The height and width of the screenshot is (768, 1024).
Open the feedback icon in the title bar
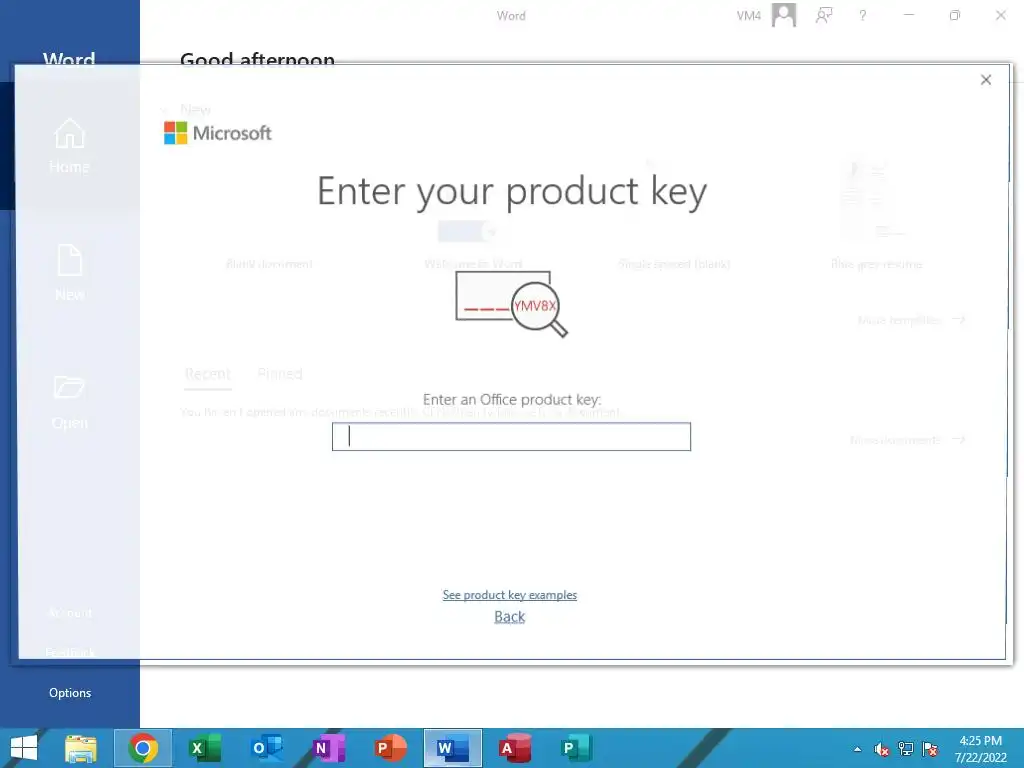click(824, 15)
